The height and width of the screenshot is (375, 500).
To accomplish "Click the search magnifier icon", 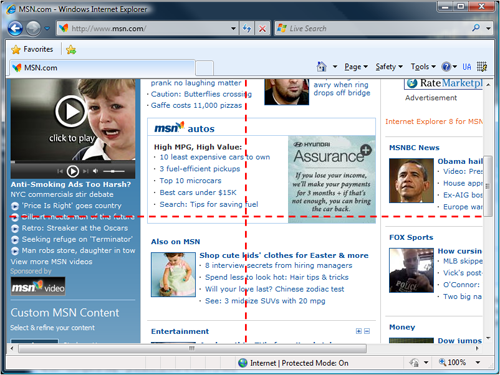I will click(476, 28).
